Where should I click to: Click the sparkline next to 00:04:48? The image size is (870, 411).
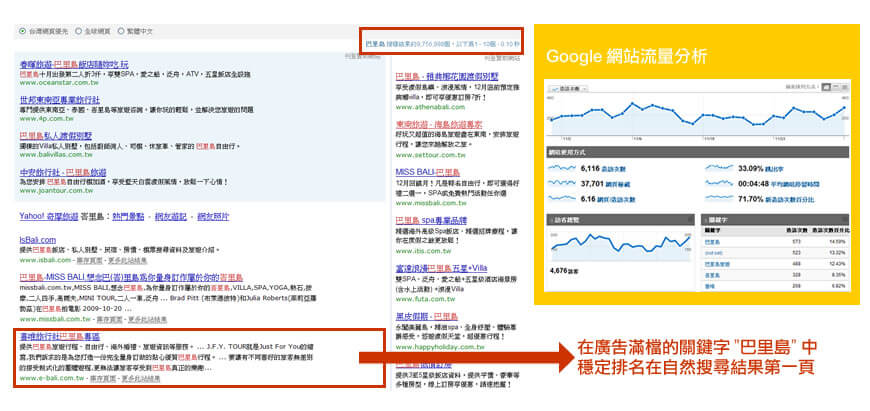click(x=719, y=184)
